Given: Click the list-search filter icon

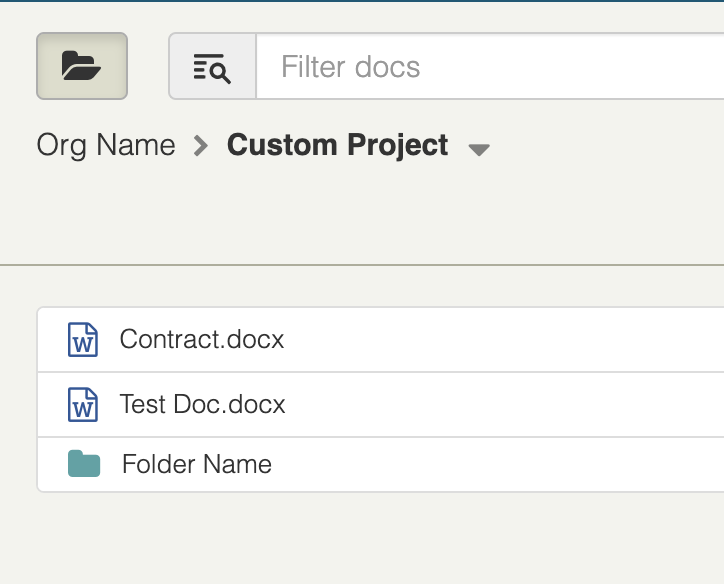Looking at the screenshot, I should [x=212, y=66].
